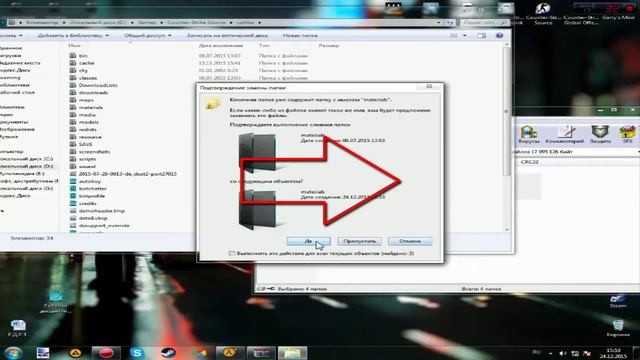The image size is (640, 360).
Task: Click the volume icon in system tray
Action: tap(563, 353)
